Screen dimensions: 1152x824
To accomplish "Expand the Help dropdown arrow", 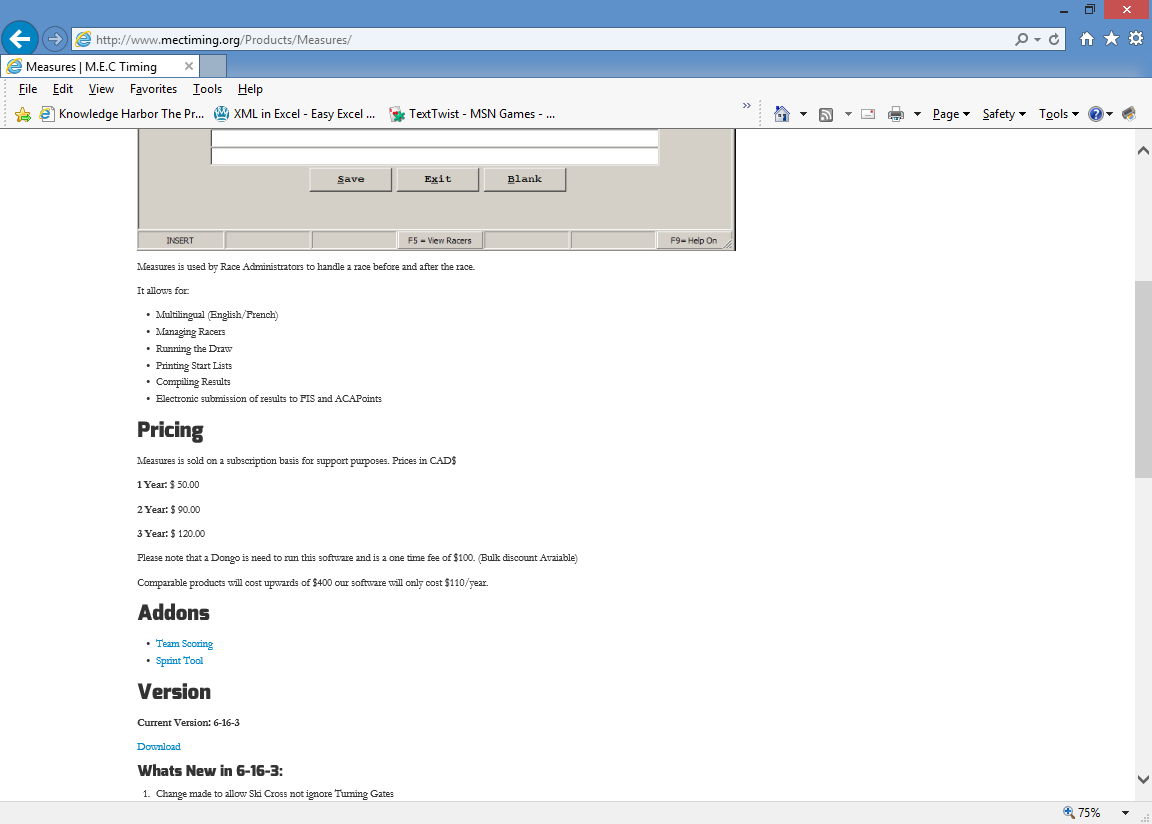I will 1109,114.
